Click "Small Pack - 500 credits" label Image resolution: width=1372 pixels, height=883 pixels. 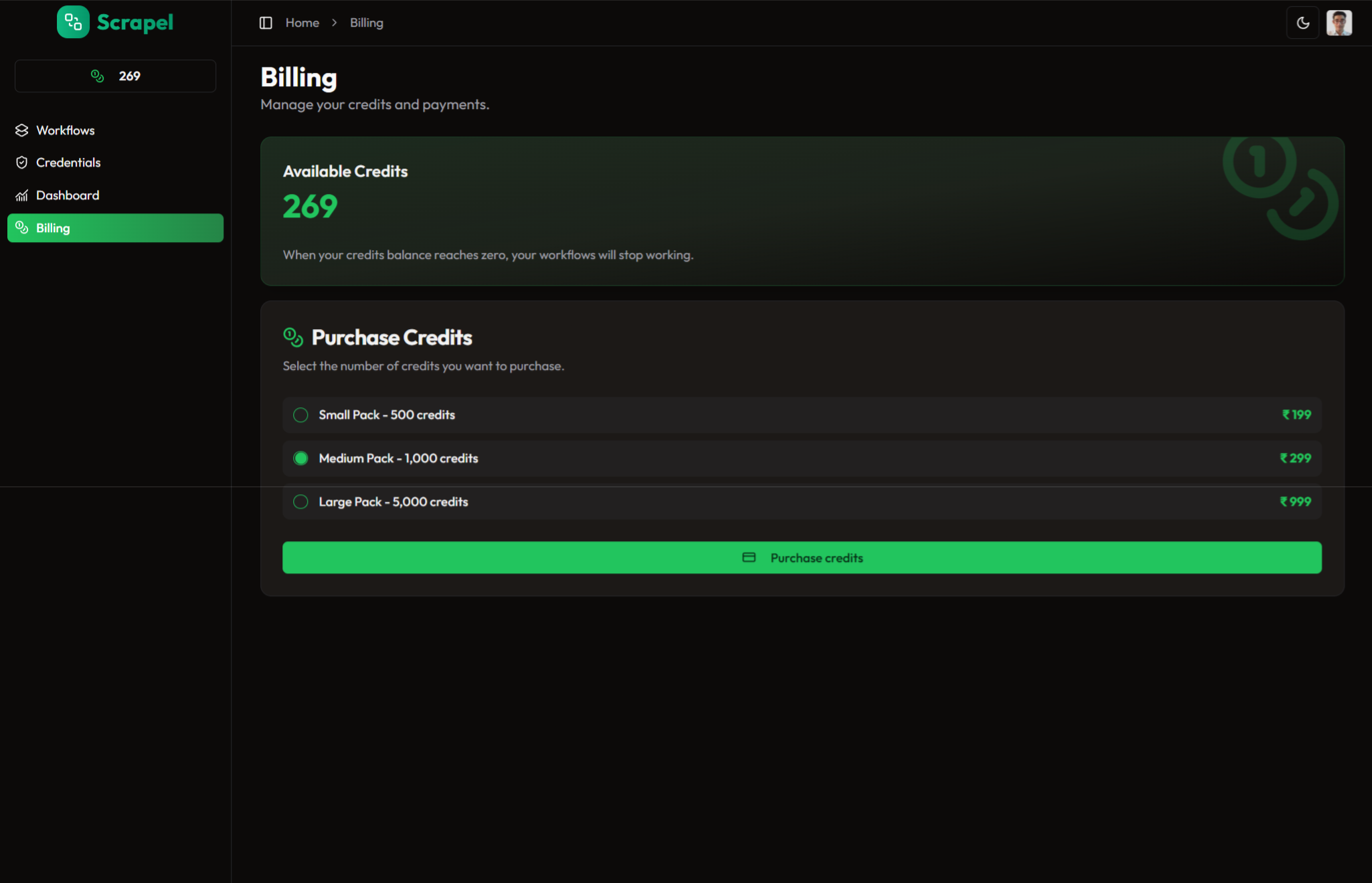[387, 415]
